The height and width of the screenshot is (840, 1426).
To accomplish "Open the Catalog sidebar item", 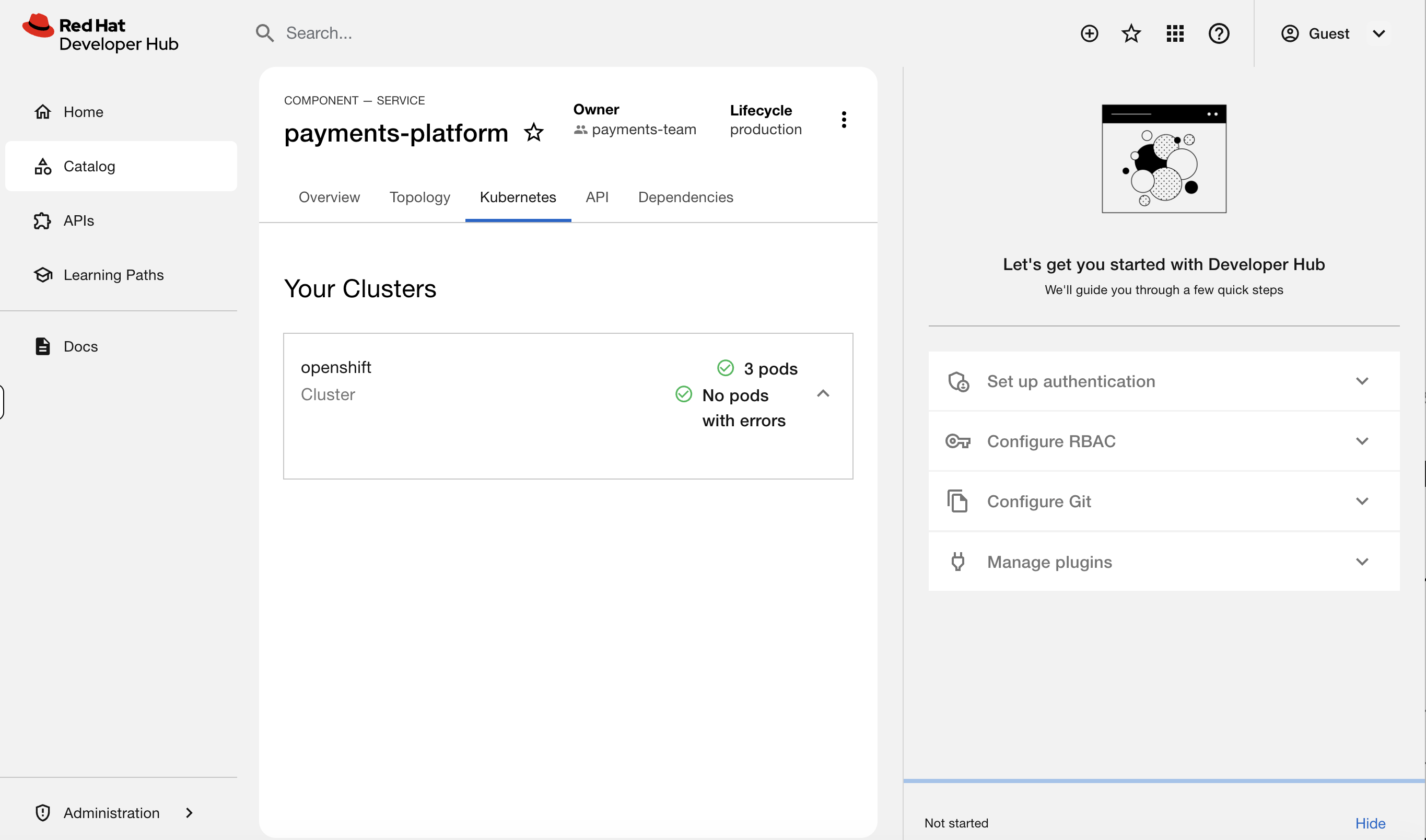I will 121,166.
